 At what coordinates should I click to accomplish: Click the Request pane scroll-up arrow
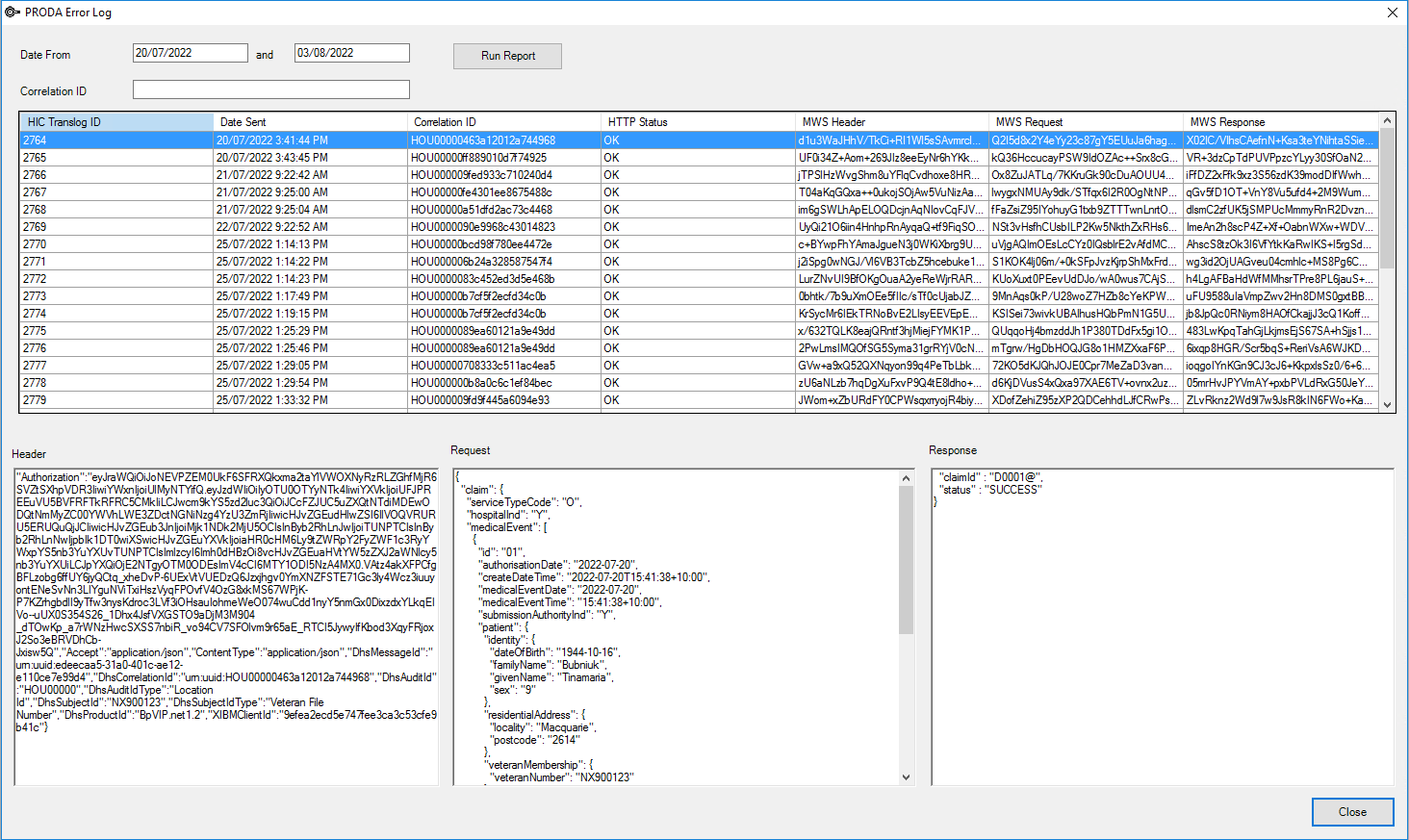[x=906, y=478]
